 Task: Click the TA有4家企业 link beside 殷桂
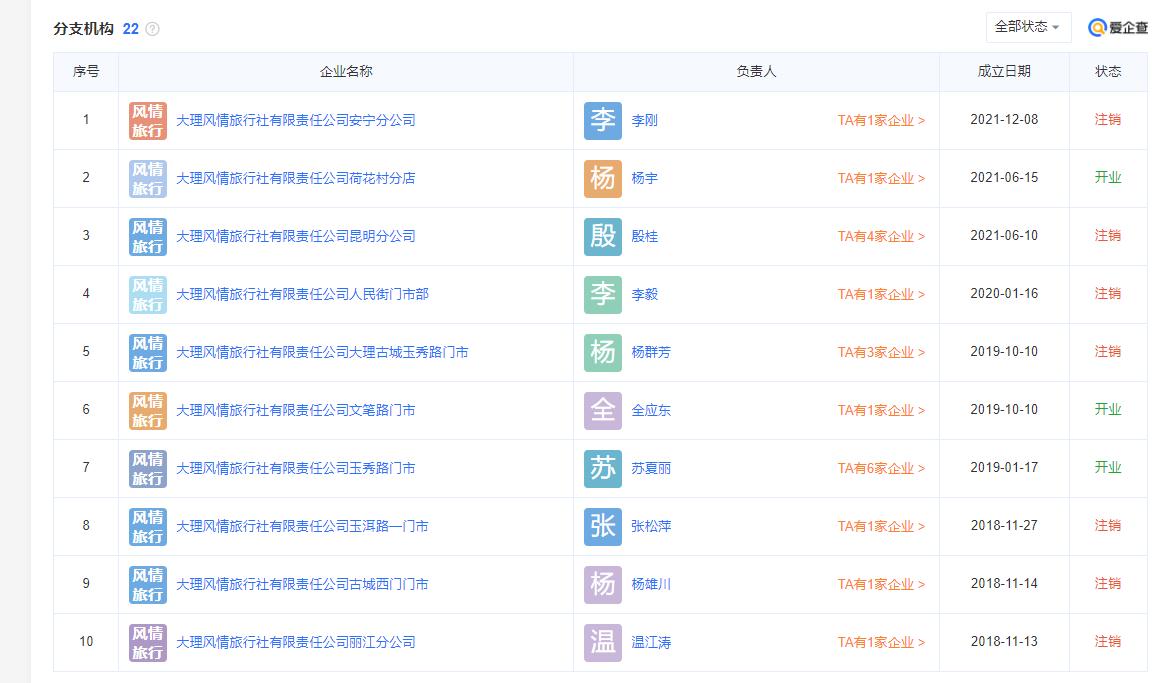[x=878, y=235]
